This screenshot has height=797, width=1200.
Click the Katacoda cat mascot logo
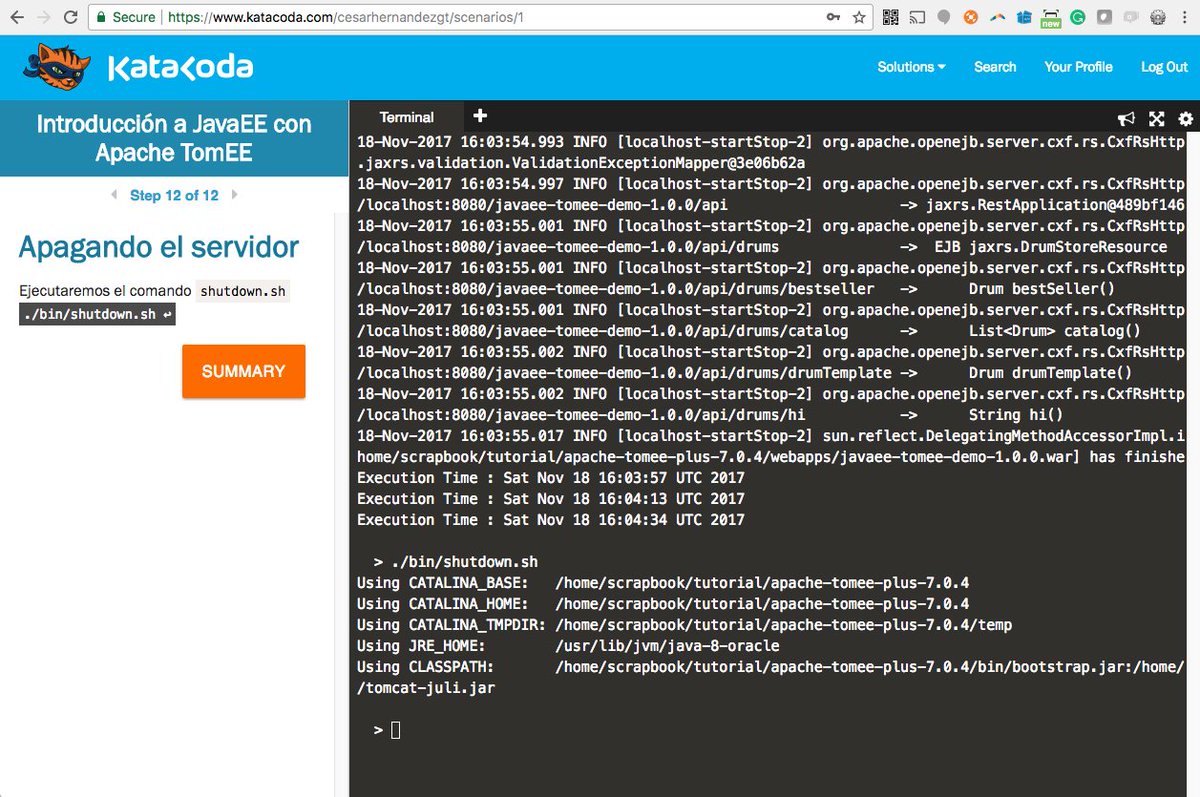coord(57,67)
